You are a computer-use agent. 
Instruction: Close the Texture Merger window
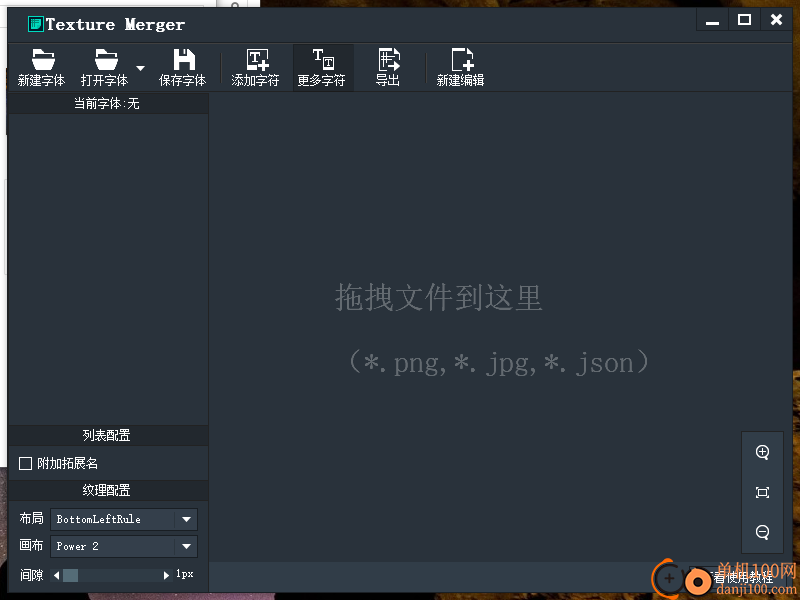tap(777, 20)
